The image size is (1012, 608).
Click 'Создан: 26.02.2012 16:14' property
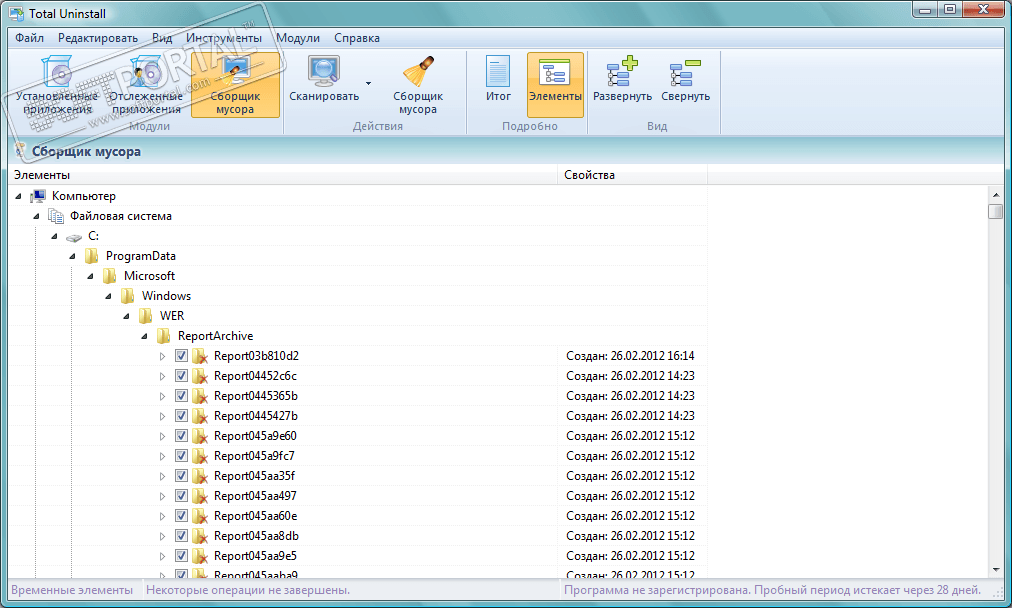click(x=630, y=356)
